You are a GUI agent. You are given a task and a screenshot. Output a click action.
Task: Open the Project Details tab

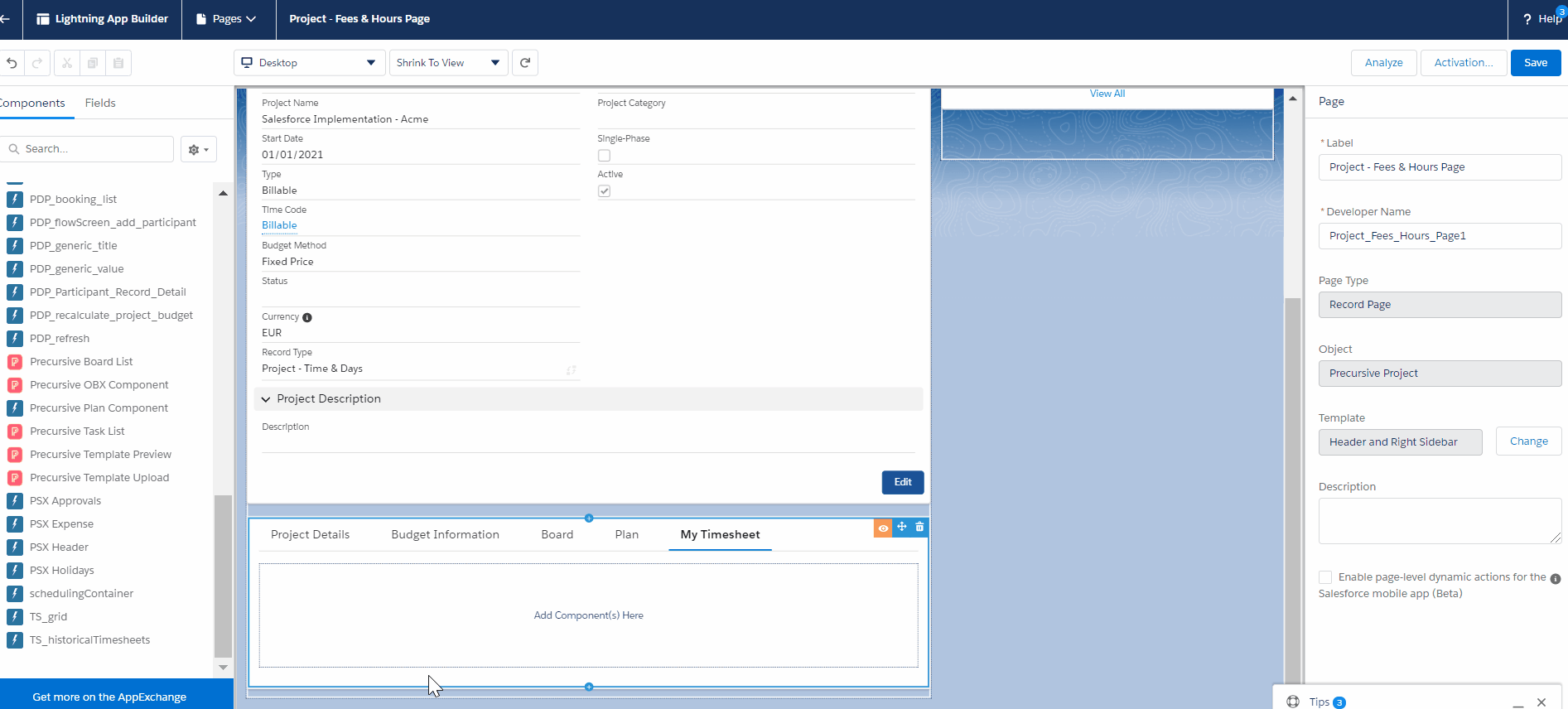310,534
